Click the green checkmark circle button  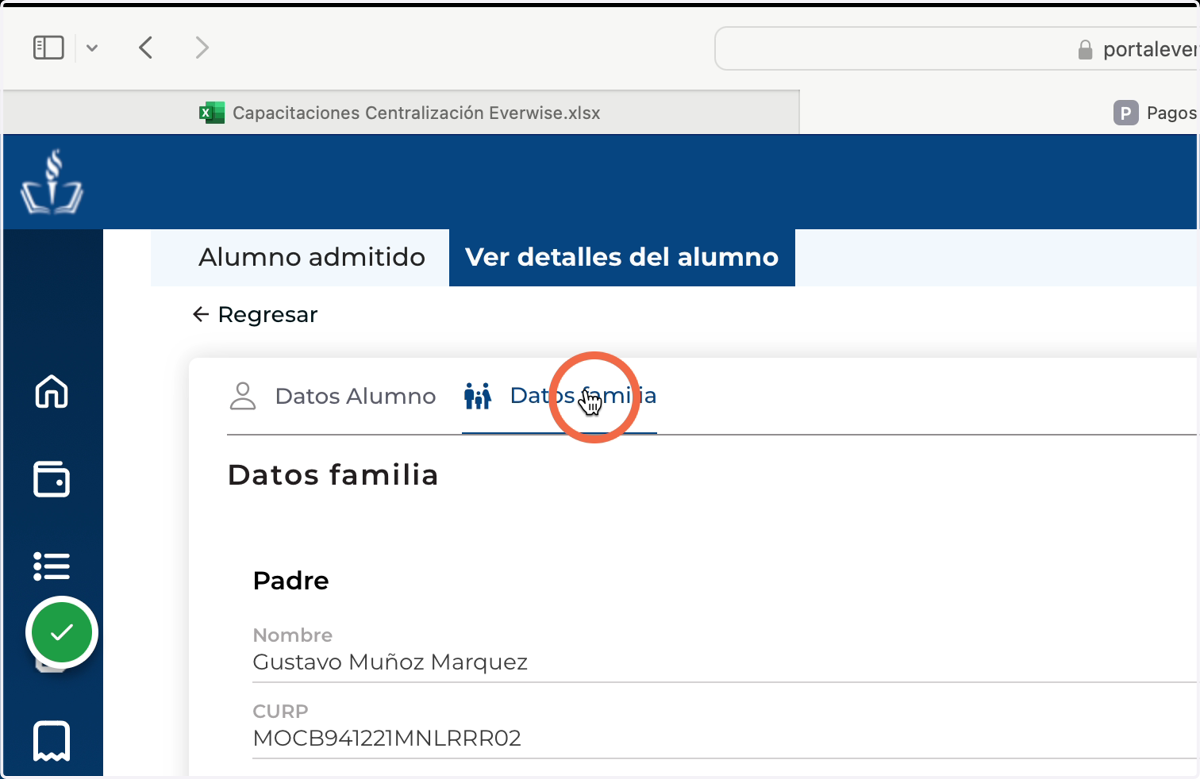pos(62,632)
